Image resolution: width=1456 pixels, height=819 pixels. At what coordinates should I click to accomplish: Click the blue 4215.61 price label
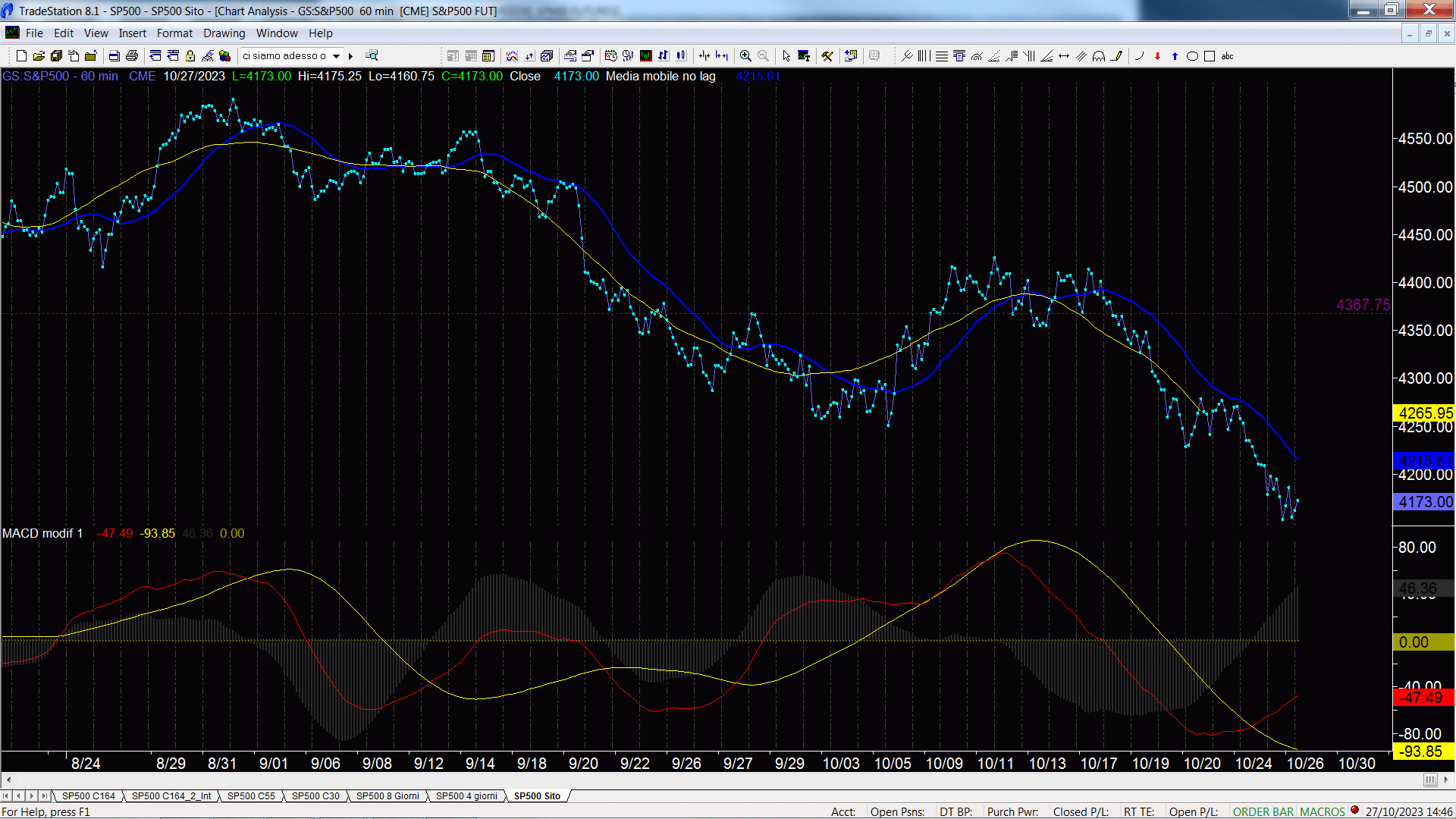click(1425, 461)
